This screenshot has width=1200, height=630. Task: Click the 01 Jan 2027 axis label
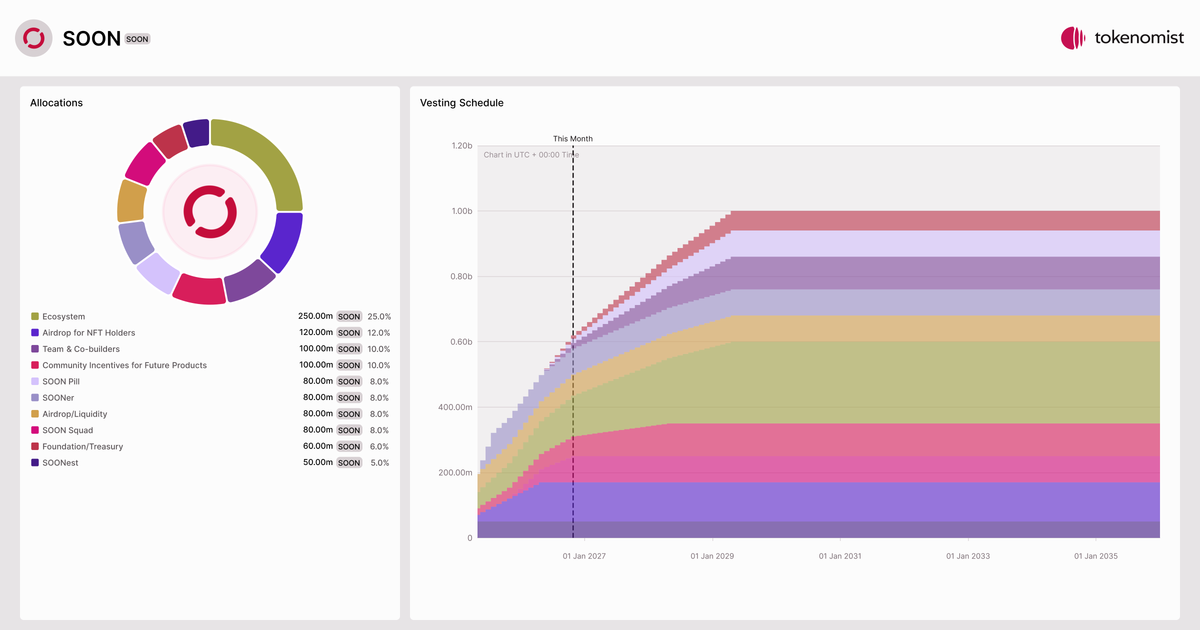584,556
